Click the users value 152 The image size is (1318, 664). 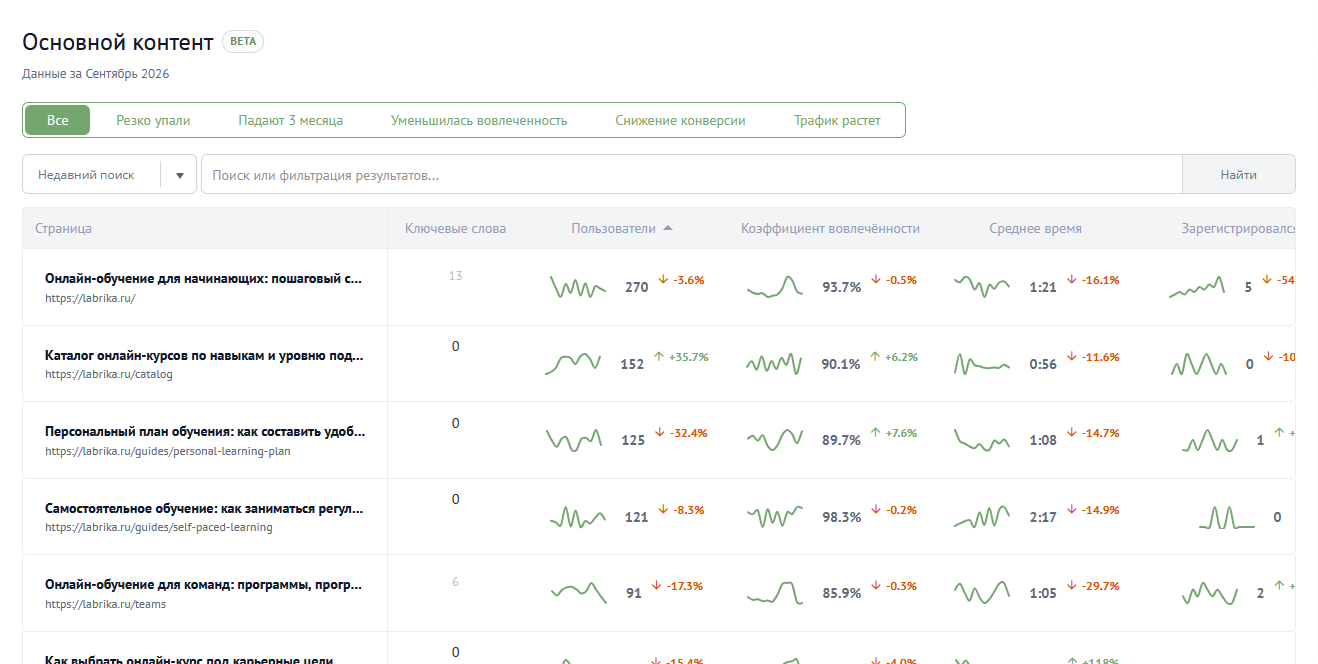(x=632, y=364)
